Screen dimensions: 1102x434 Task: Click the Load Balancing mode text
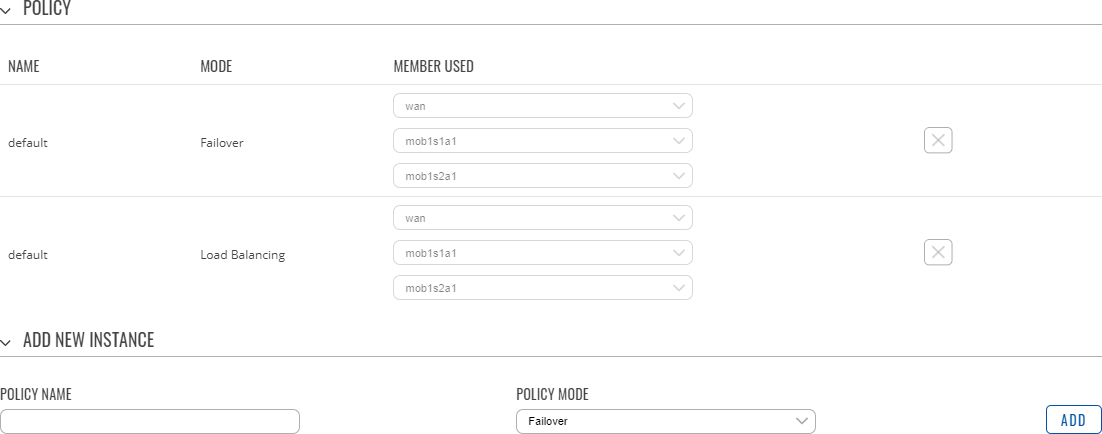click(x=242, y=255)
